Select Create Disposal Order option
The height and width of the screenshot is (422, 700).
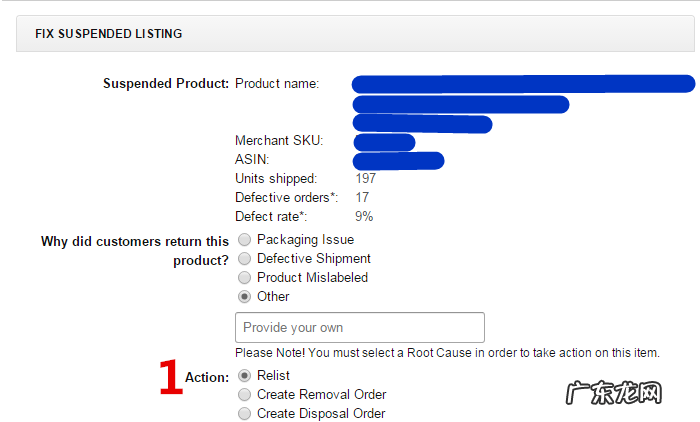245,413
